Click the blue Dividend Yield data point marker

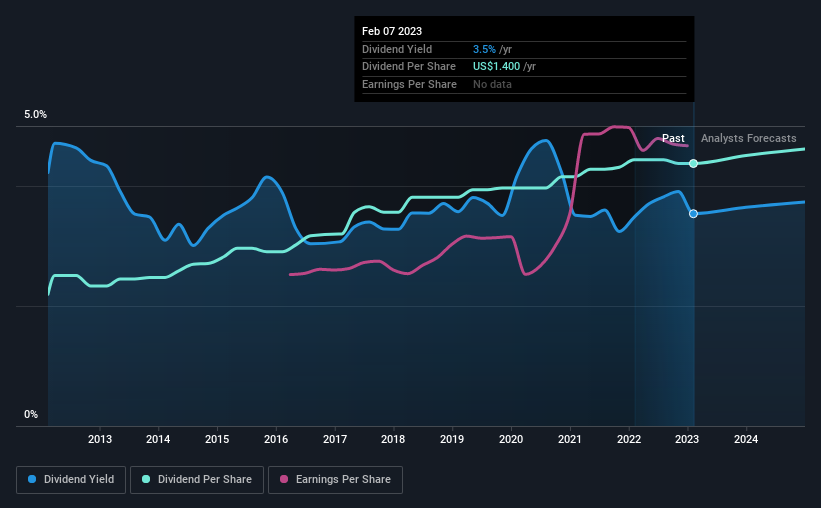tap(693, 214)
